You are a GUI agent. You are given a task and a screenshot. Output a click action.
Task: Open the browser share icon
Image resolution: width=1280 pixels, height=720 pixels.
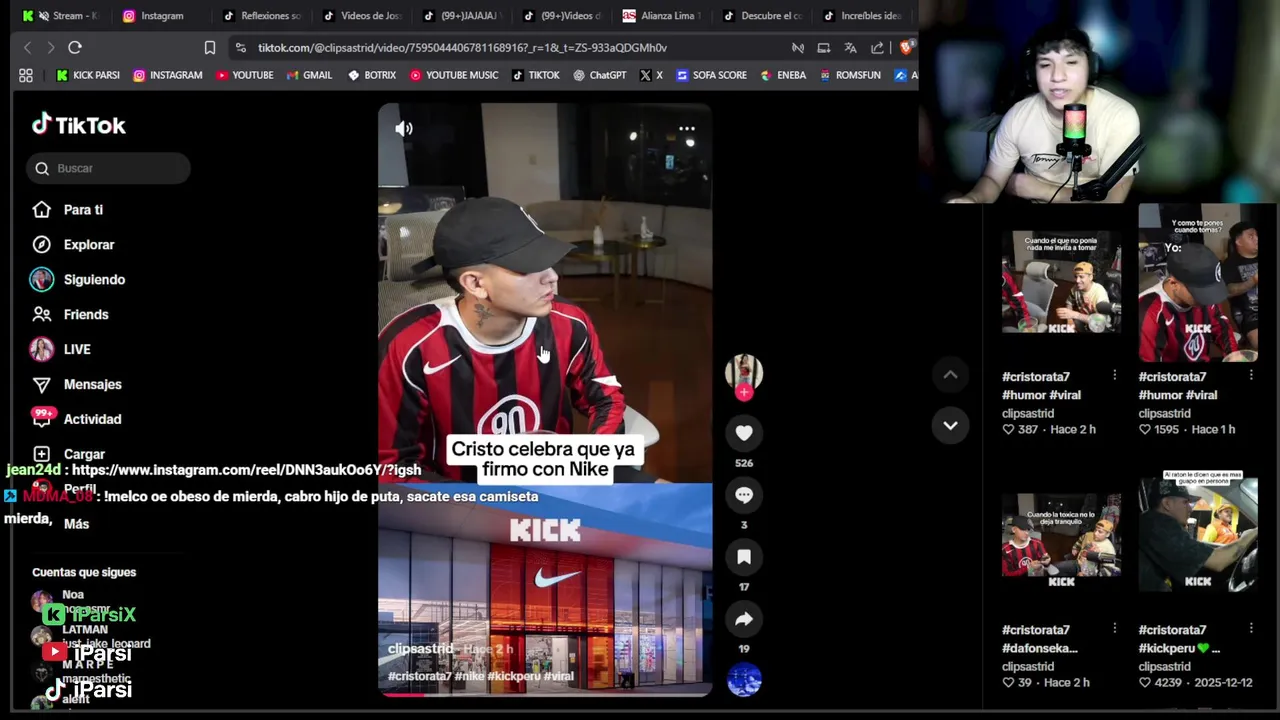point(877,47)
